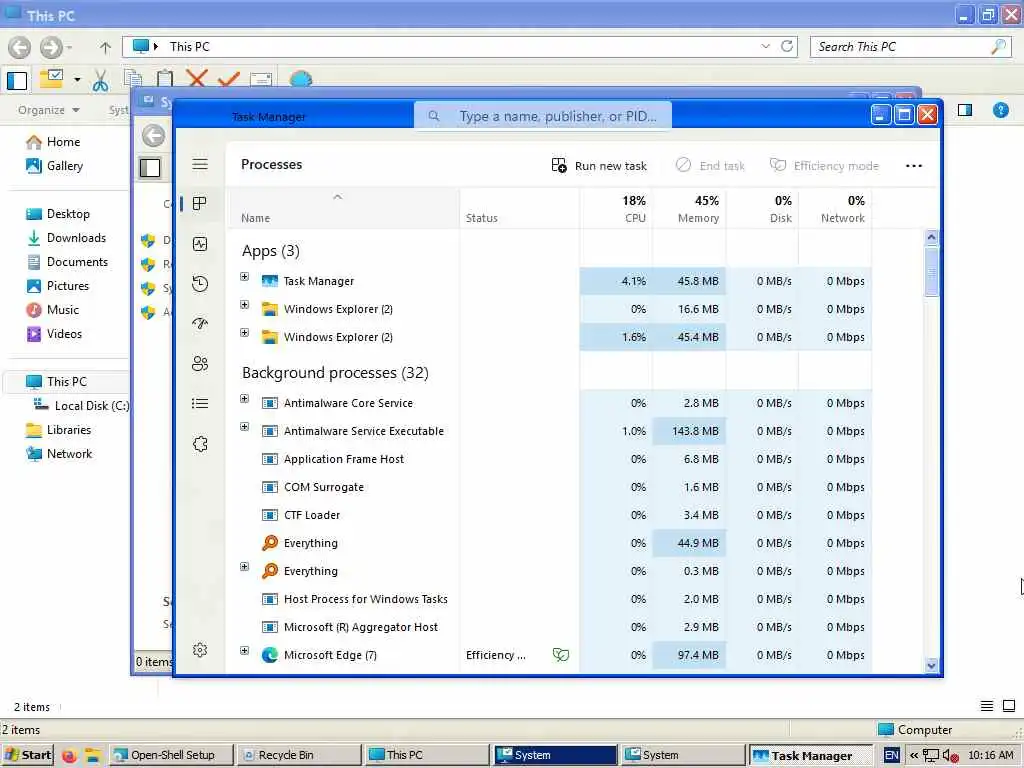Click Up arrow in This PC window
1024x768 pixels.
[x=104, y=47]
